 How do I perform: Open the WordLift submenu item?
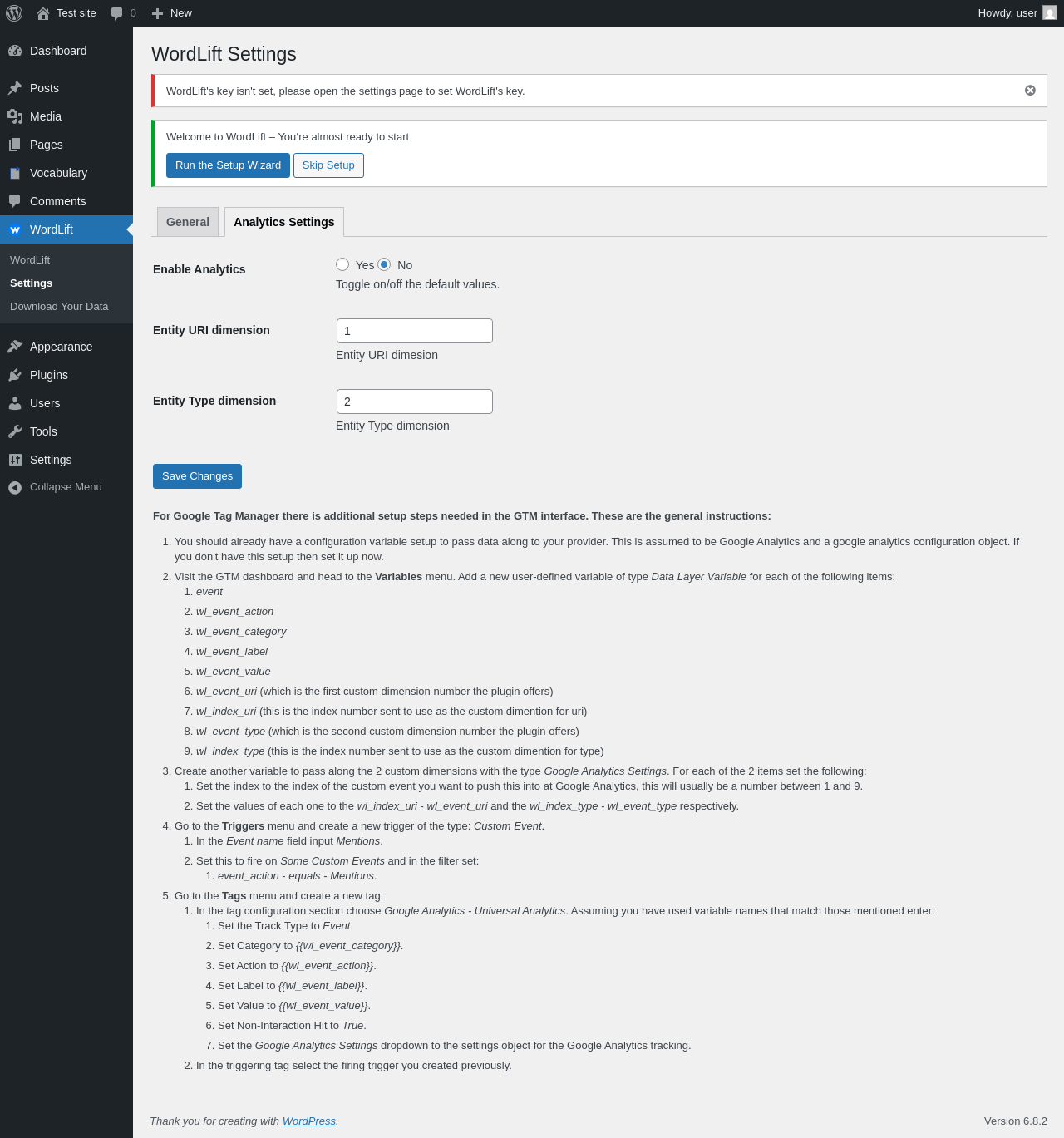click(x=30, y=260)
